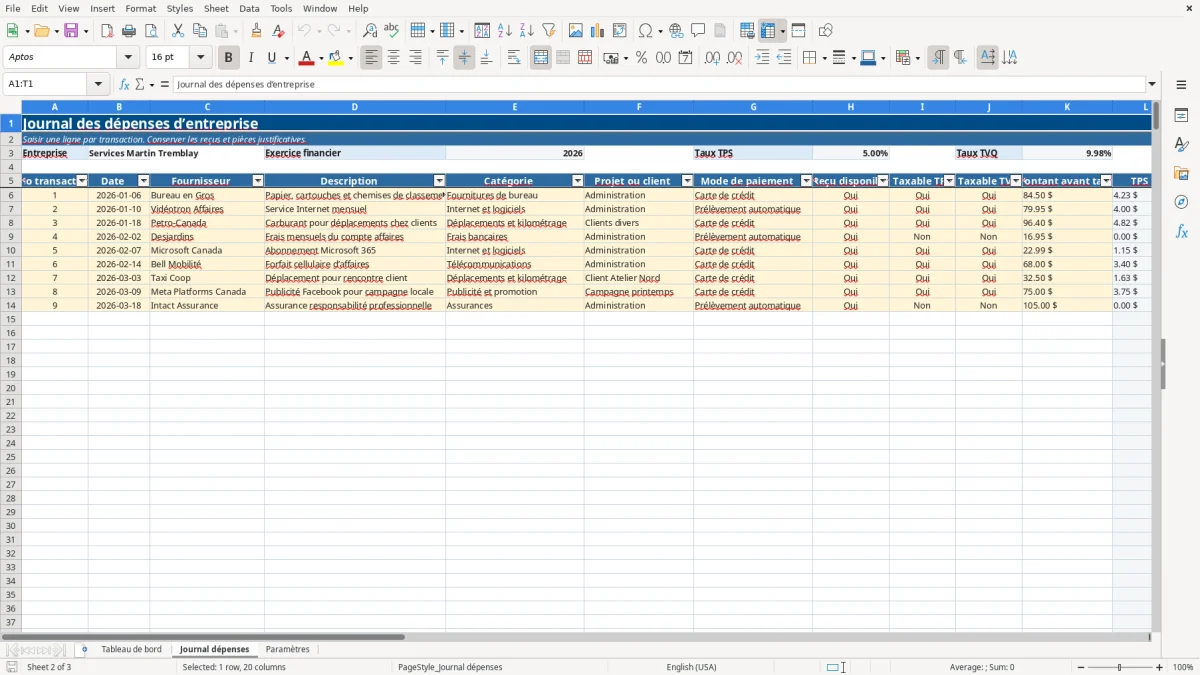Apply the yellow highlighting color swatch
The width and height of the screenshot is (1200, 675).
[336, 58]
